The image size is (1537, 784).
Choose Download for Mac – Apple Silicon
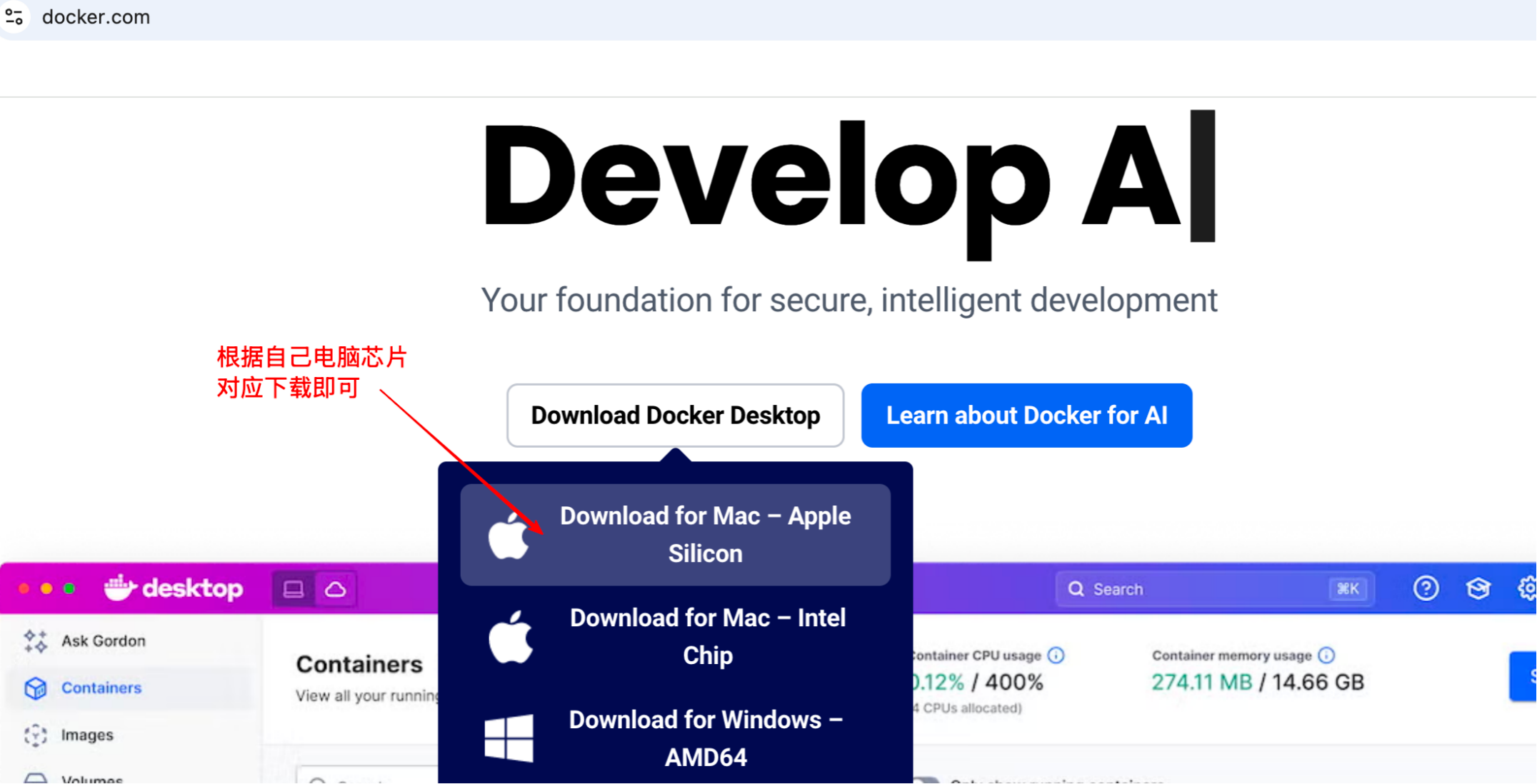point(675,535)
